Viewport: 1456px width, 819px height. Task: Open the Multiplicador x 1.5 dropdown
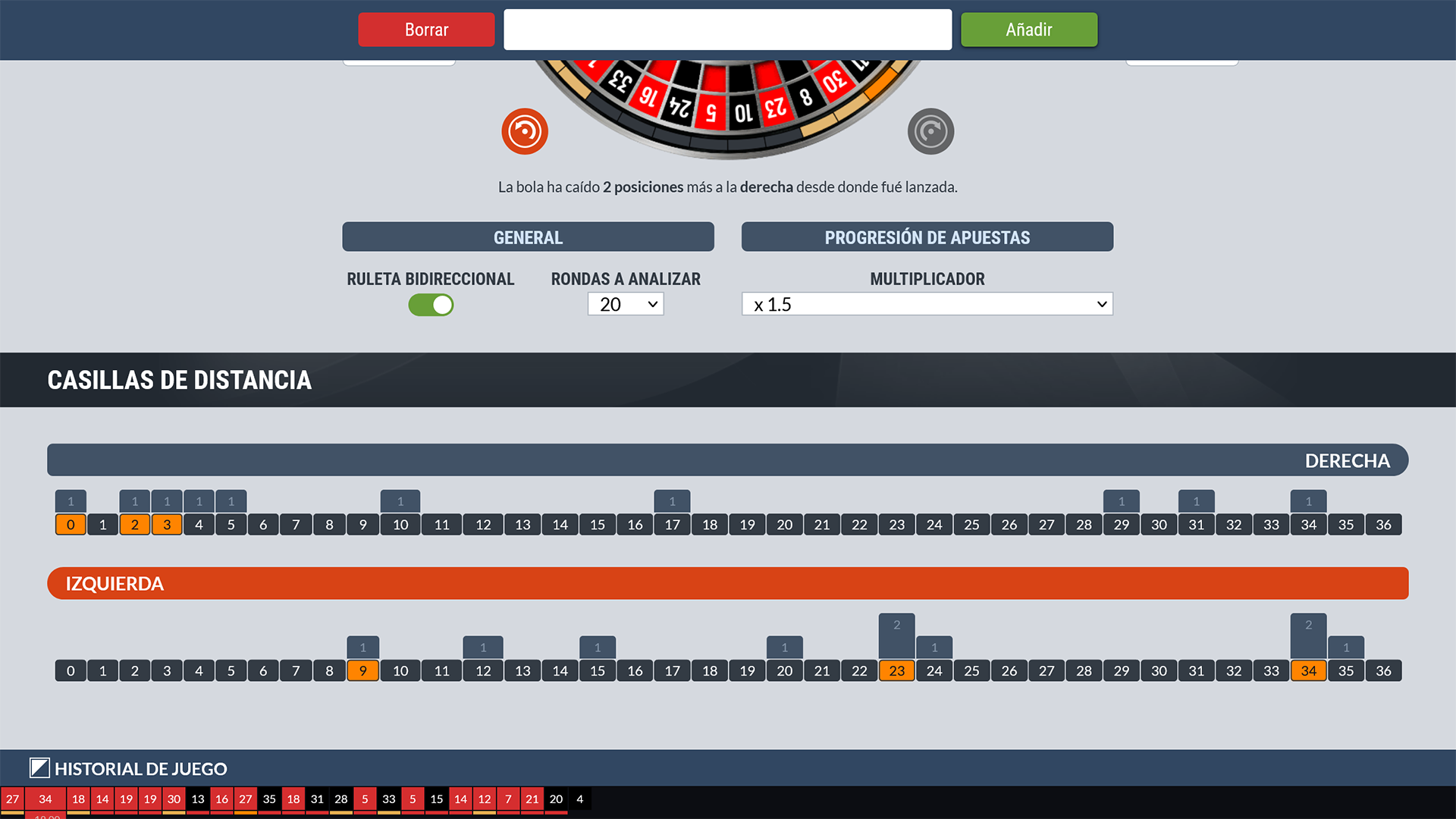tap(927, 304)
